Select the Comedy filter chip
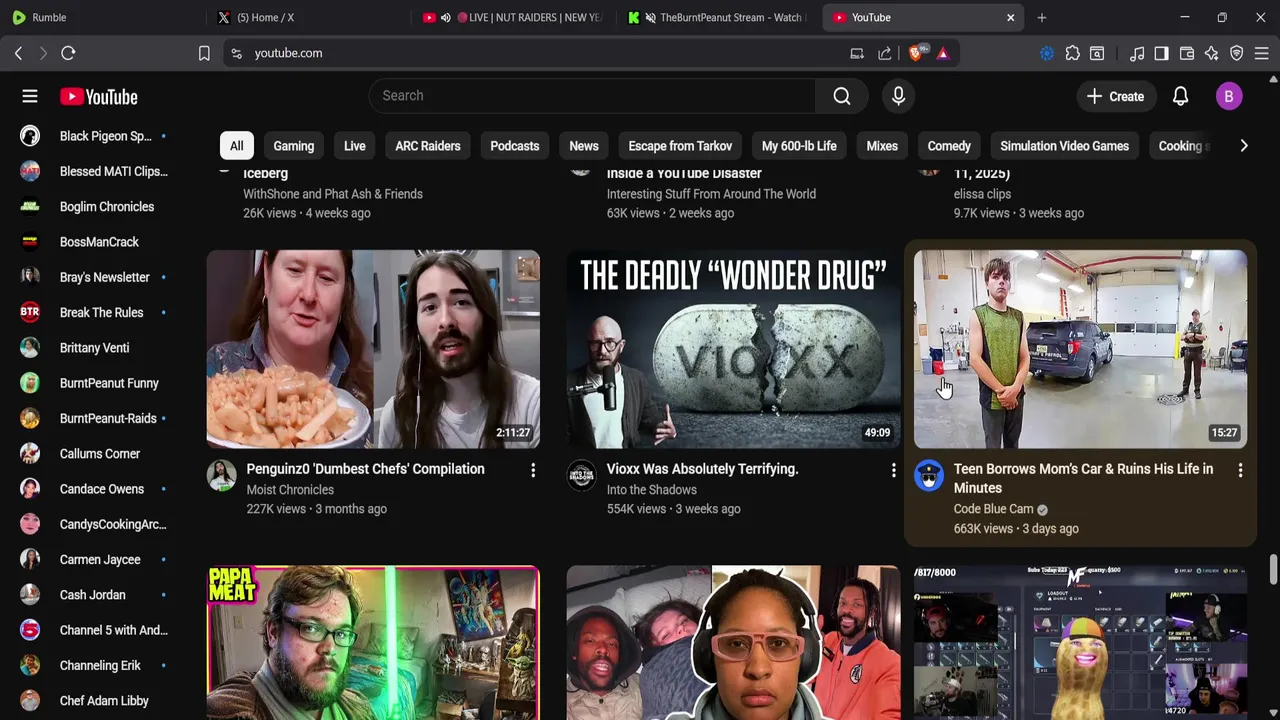1280x720 pixels. (x=949, y=146)
